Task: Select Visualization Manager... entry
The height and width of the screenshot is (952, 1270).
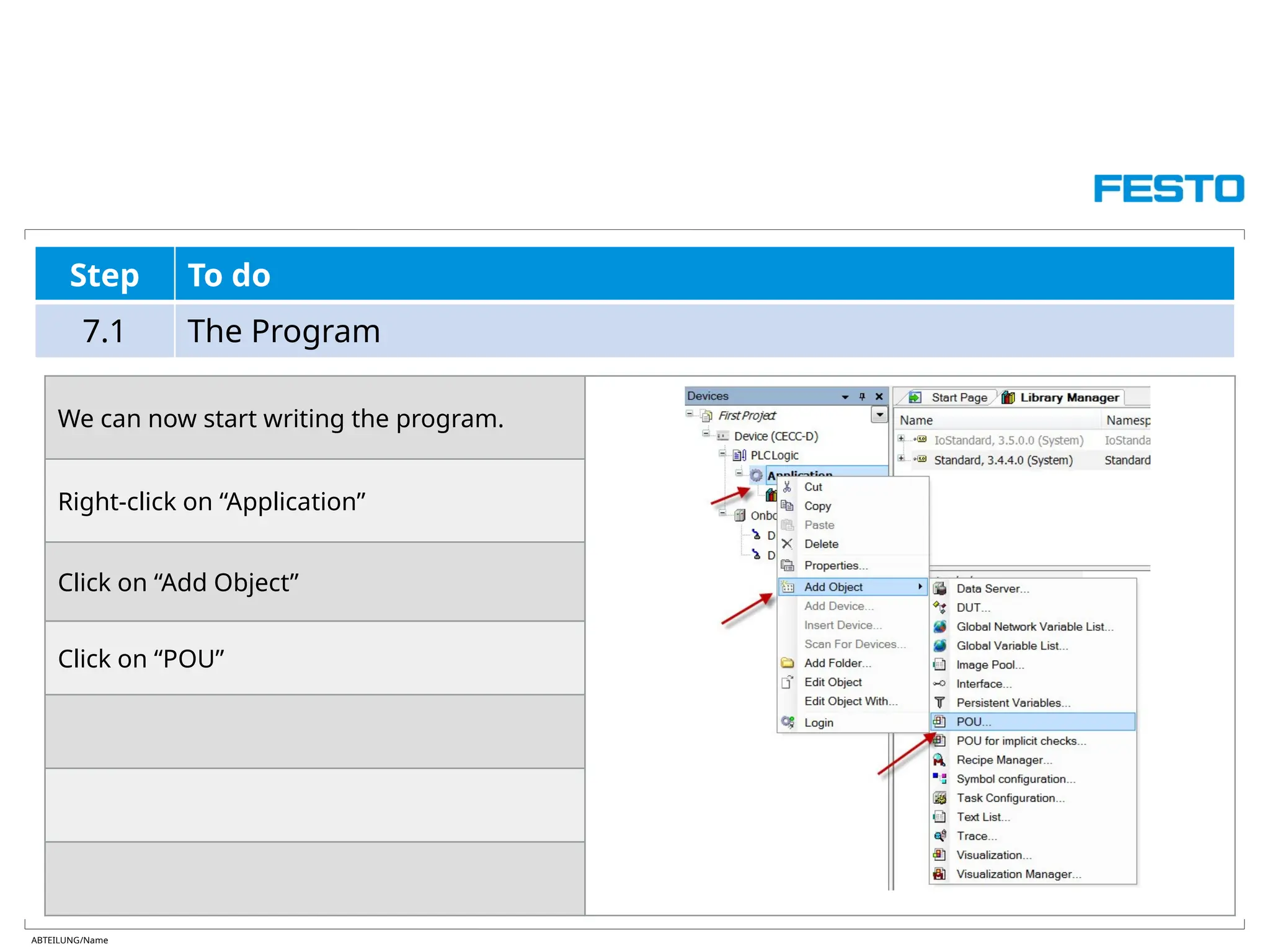Action: pos(1033,874)
